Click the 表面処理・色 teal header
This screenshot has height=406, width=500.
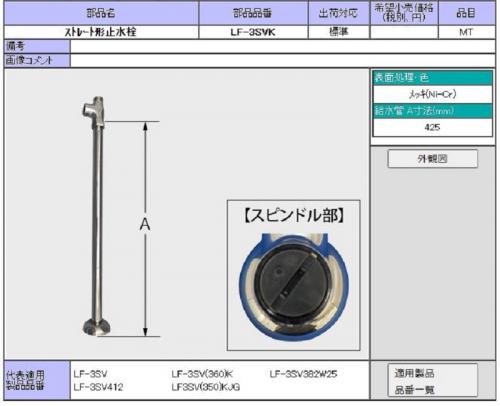433,78
